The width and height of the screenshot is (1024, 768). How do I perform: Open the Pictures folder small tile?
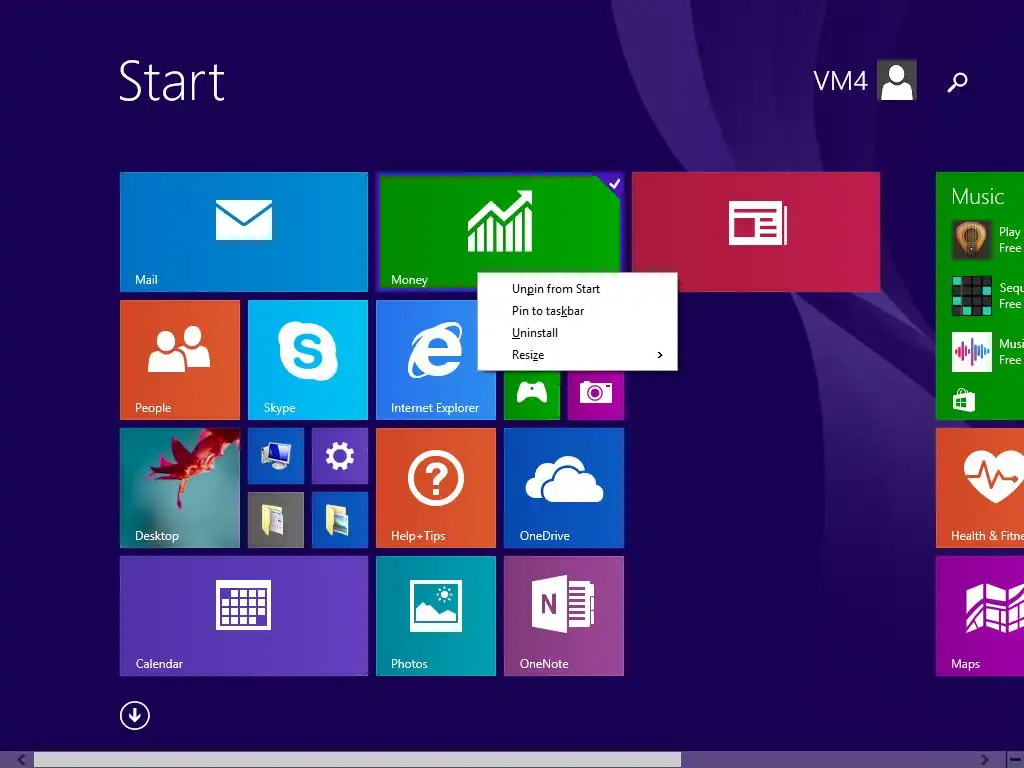pos(340,520)
